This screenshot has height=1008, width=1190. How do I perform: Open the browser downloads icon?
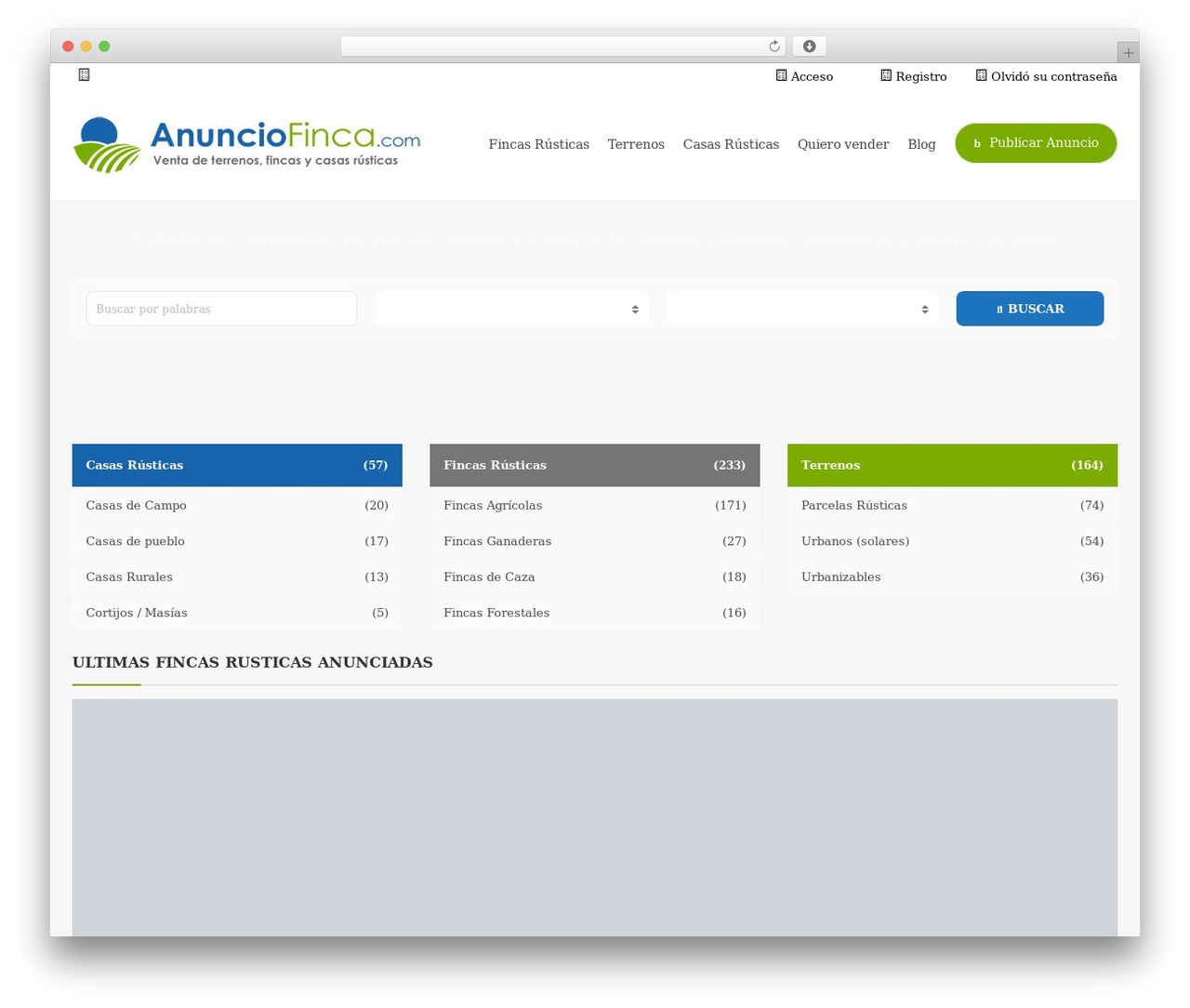click(x=809, y=46)
